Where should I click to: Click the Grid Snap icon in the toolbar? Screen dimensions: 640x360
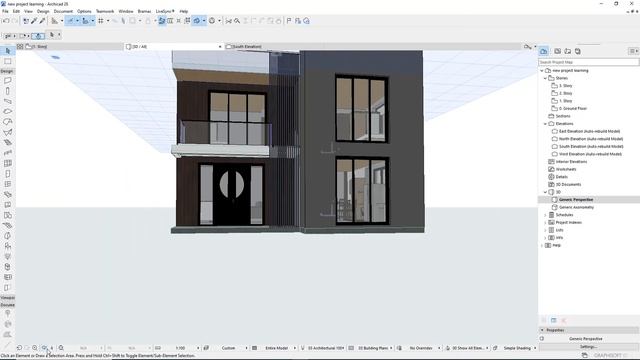point(101,21)
